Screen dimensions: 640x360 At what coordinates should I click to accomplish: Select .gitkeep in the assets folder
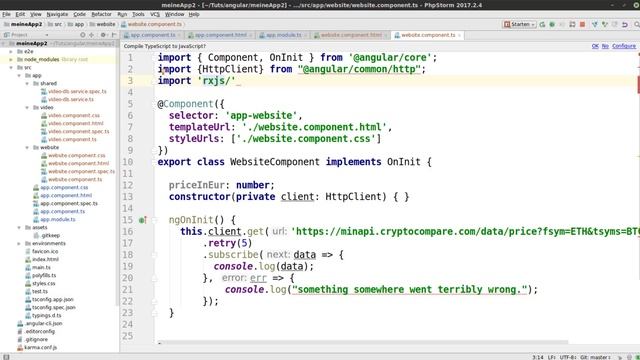(x=50, y=236)
